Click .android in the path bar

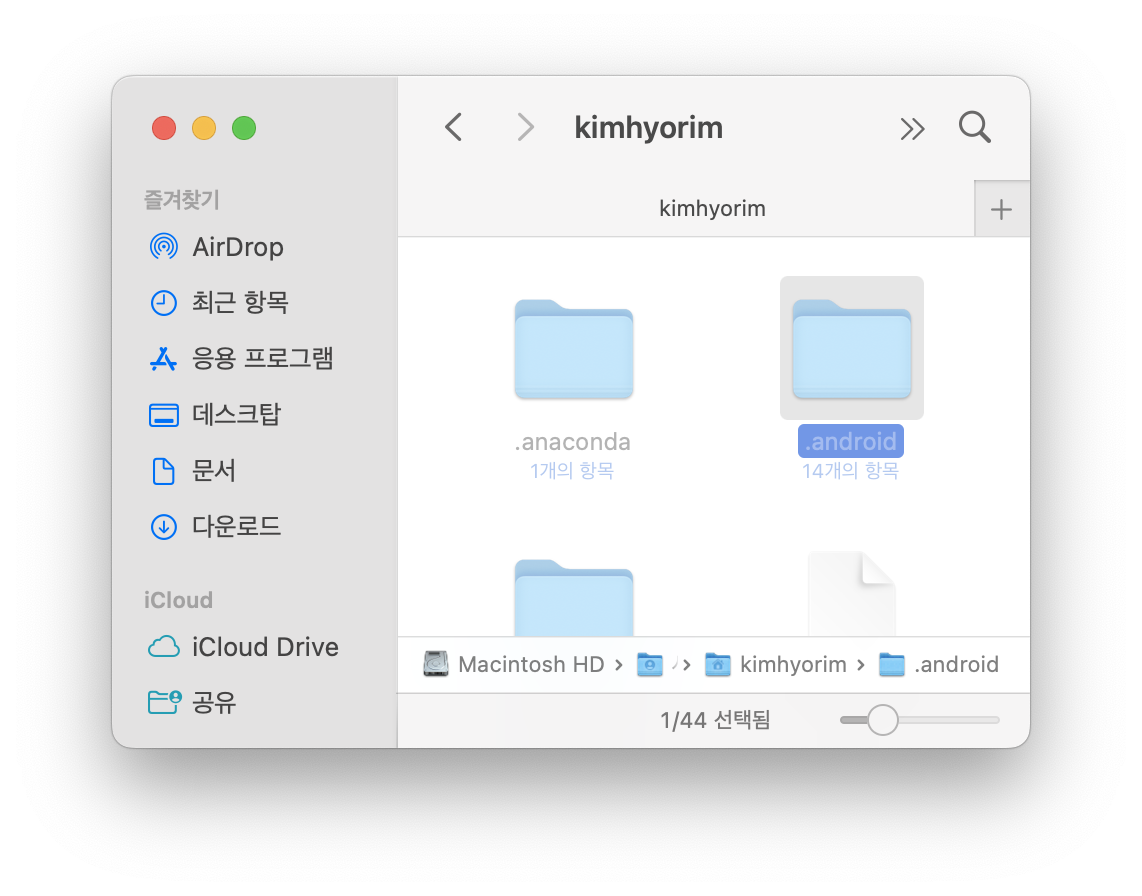(938, 664)
